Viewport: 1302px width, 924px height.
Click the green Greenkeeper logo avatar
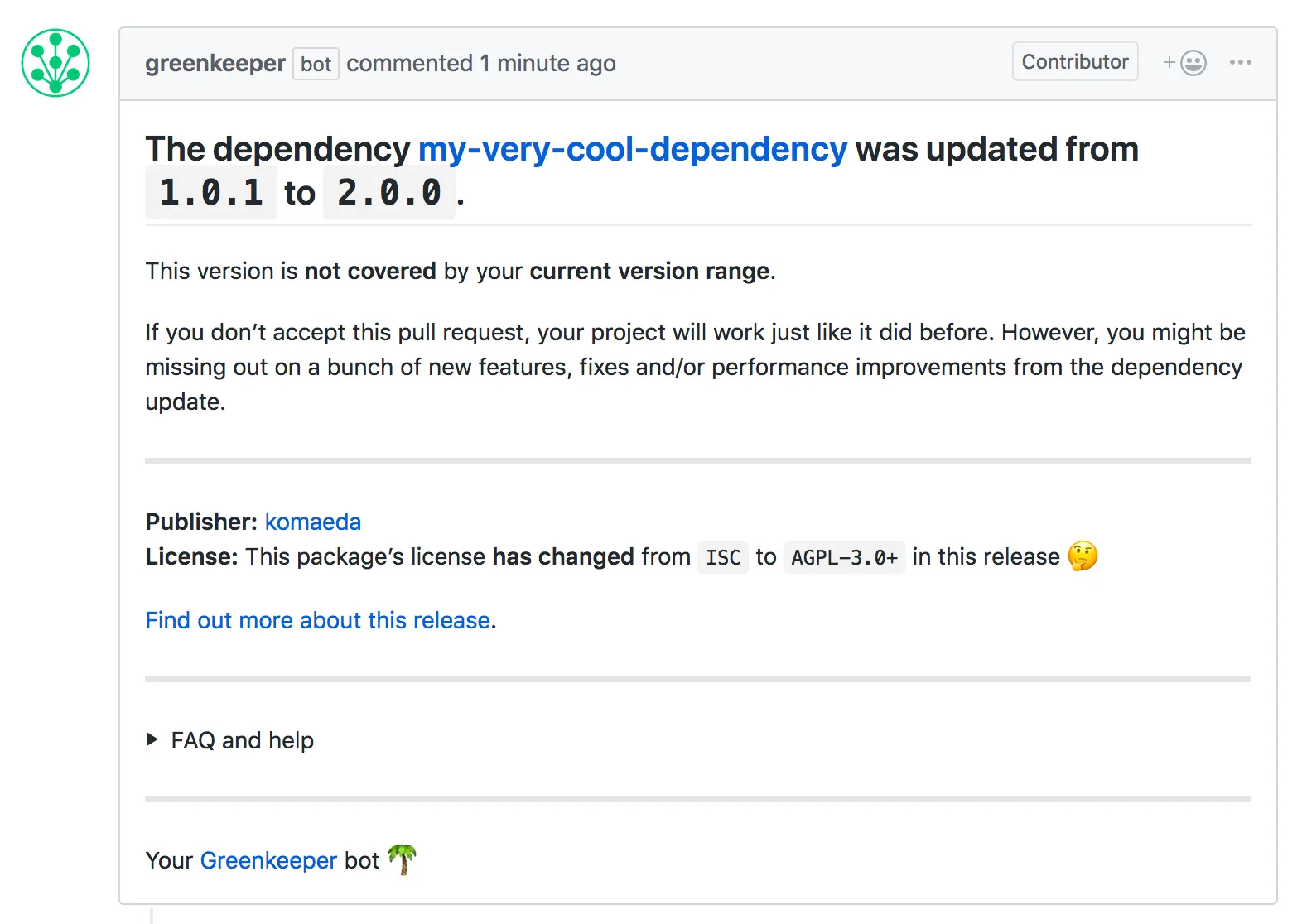pos(55,63)
